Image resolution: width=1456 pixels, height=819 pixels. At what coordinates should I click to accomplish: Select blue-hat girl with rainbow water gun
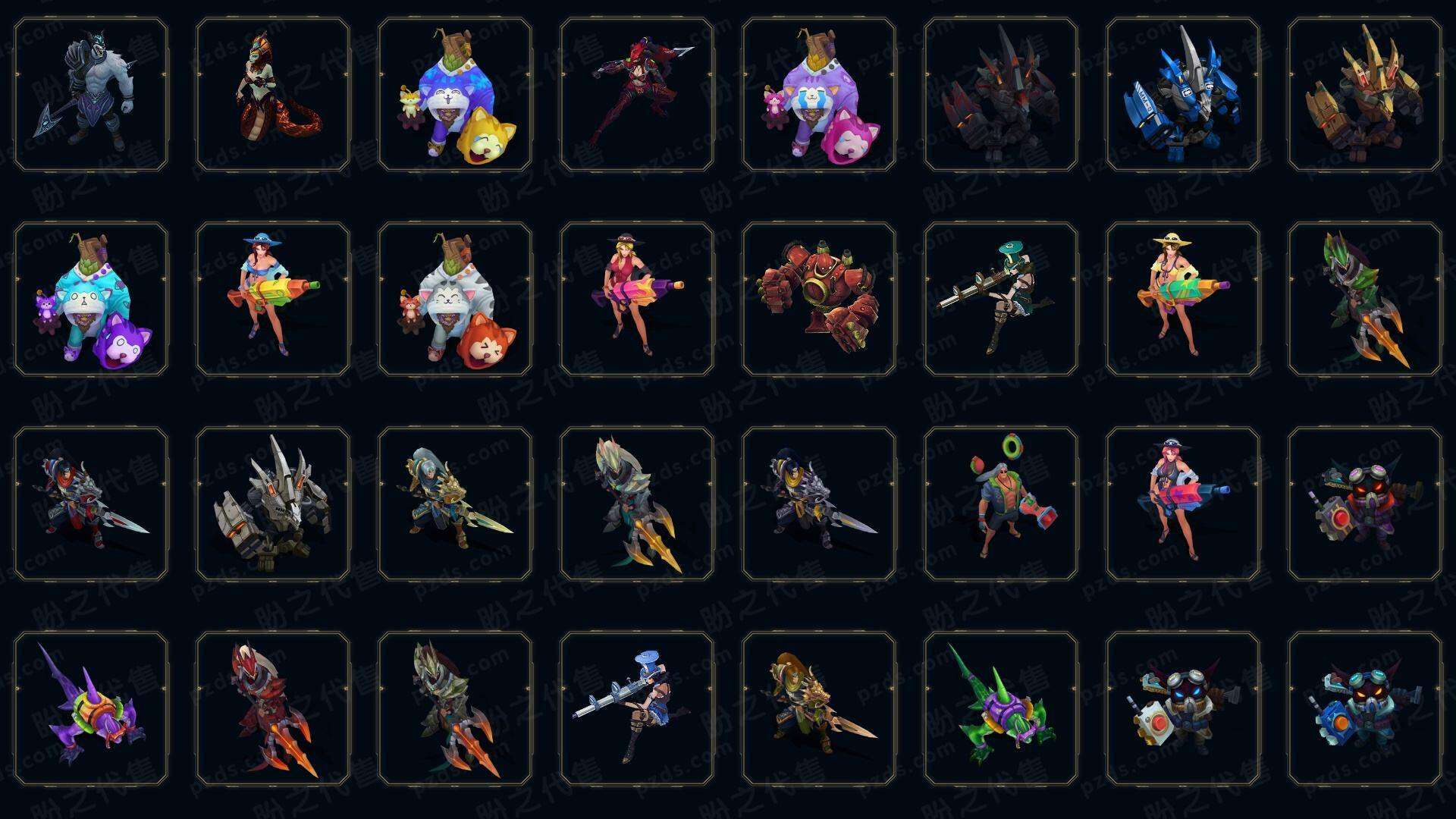(x=273, y=299)
